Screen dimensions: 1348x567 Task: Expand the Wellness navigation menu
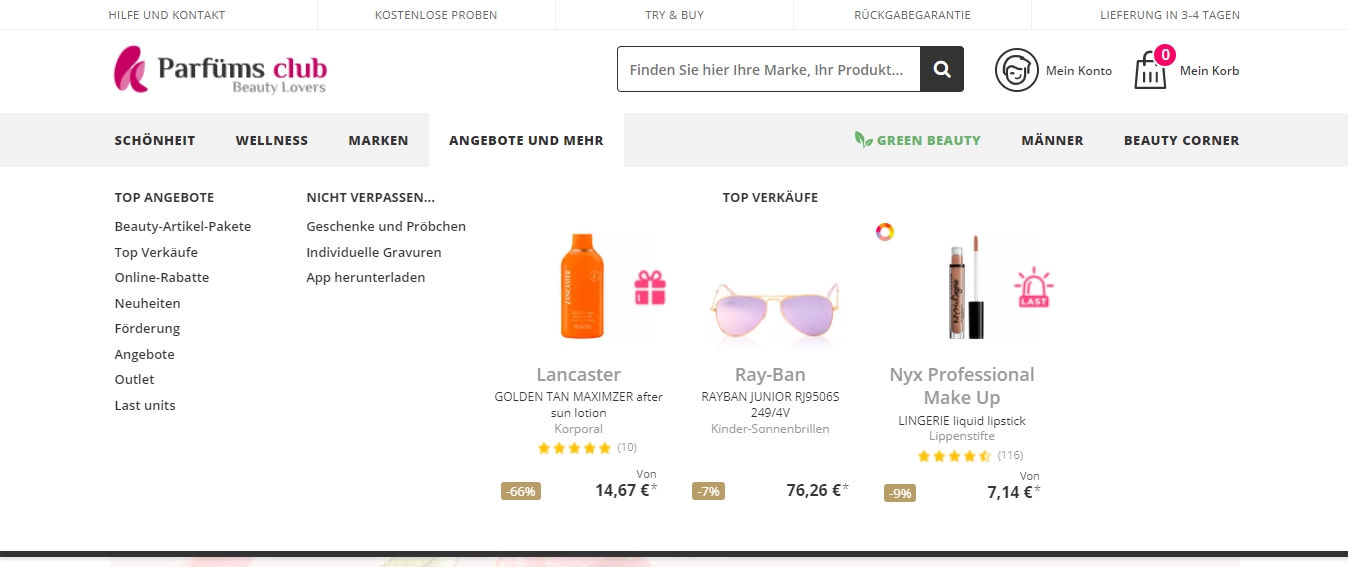point(272,141)
